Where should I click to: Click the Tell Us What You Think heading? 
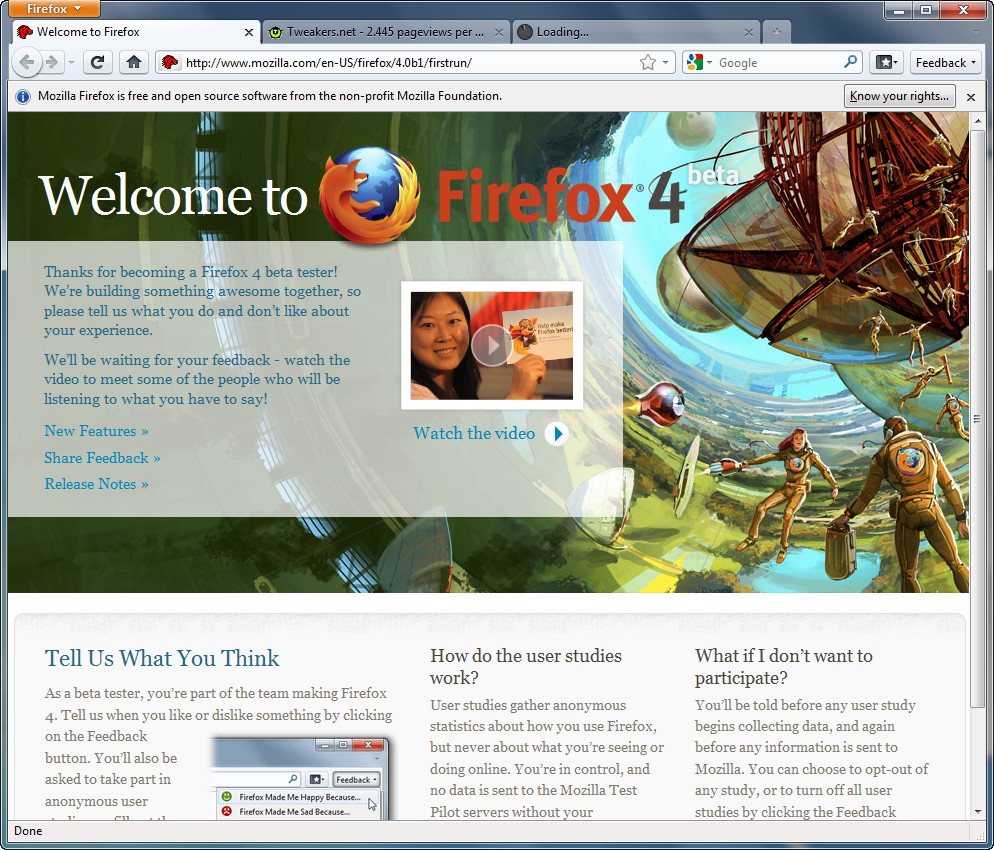162,658
